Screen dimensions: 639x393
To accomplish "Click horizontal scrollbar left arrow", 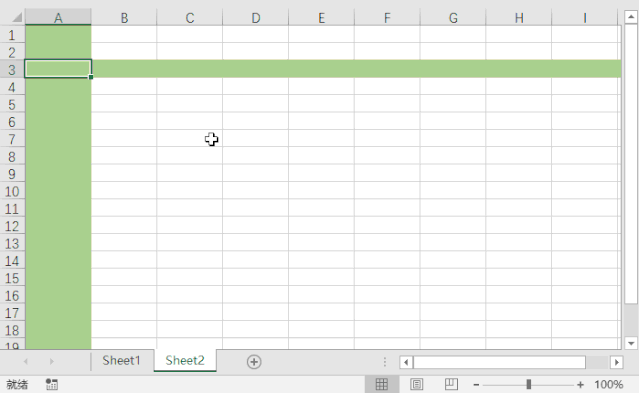I will (406, 362).
